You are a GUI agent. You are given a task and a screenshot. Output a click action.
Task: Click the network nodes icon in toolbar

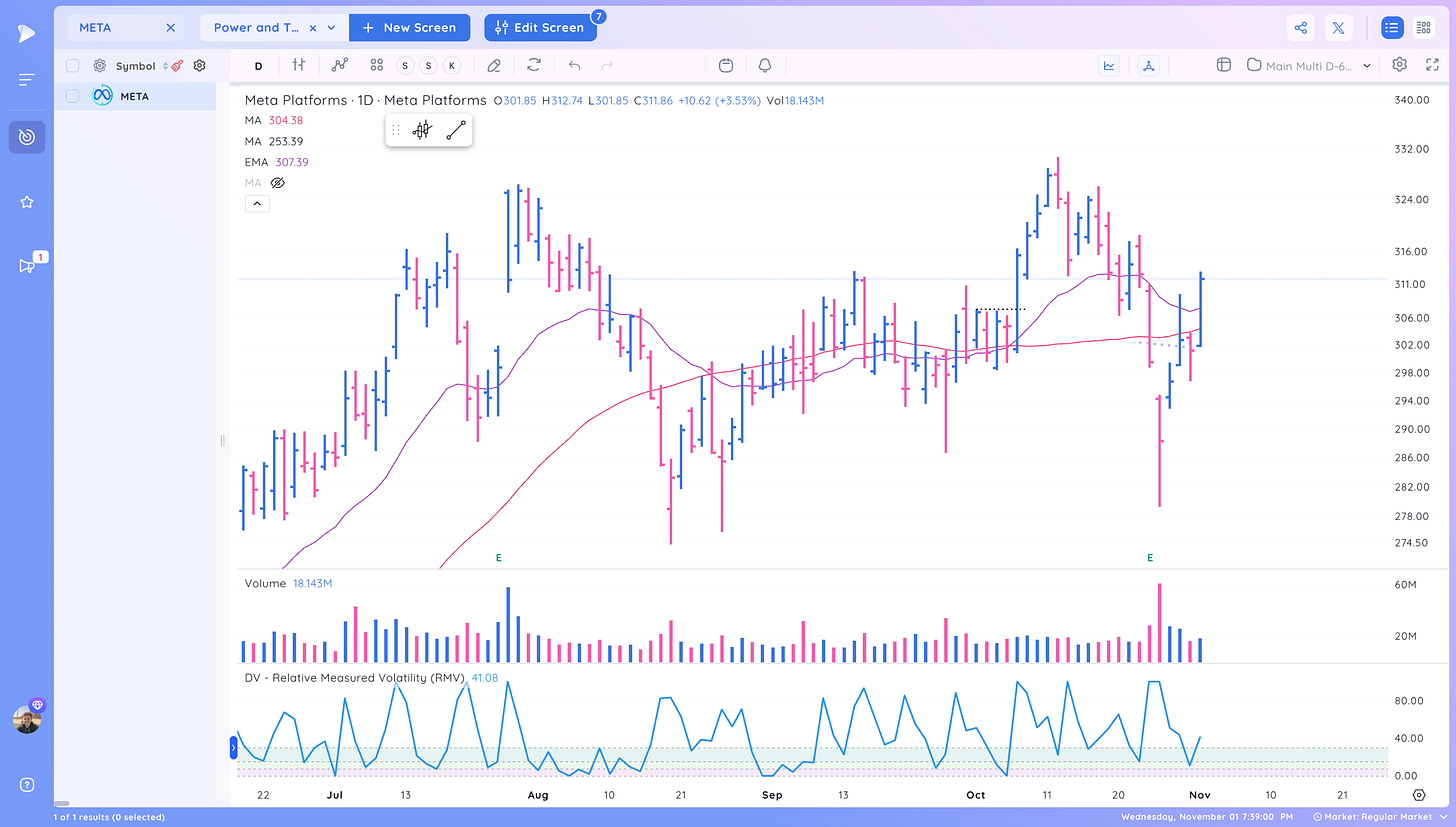[x=1149, y=65]
